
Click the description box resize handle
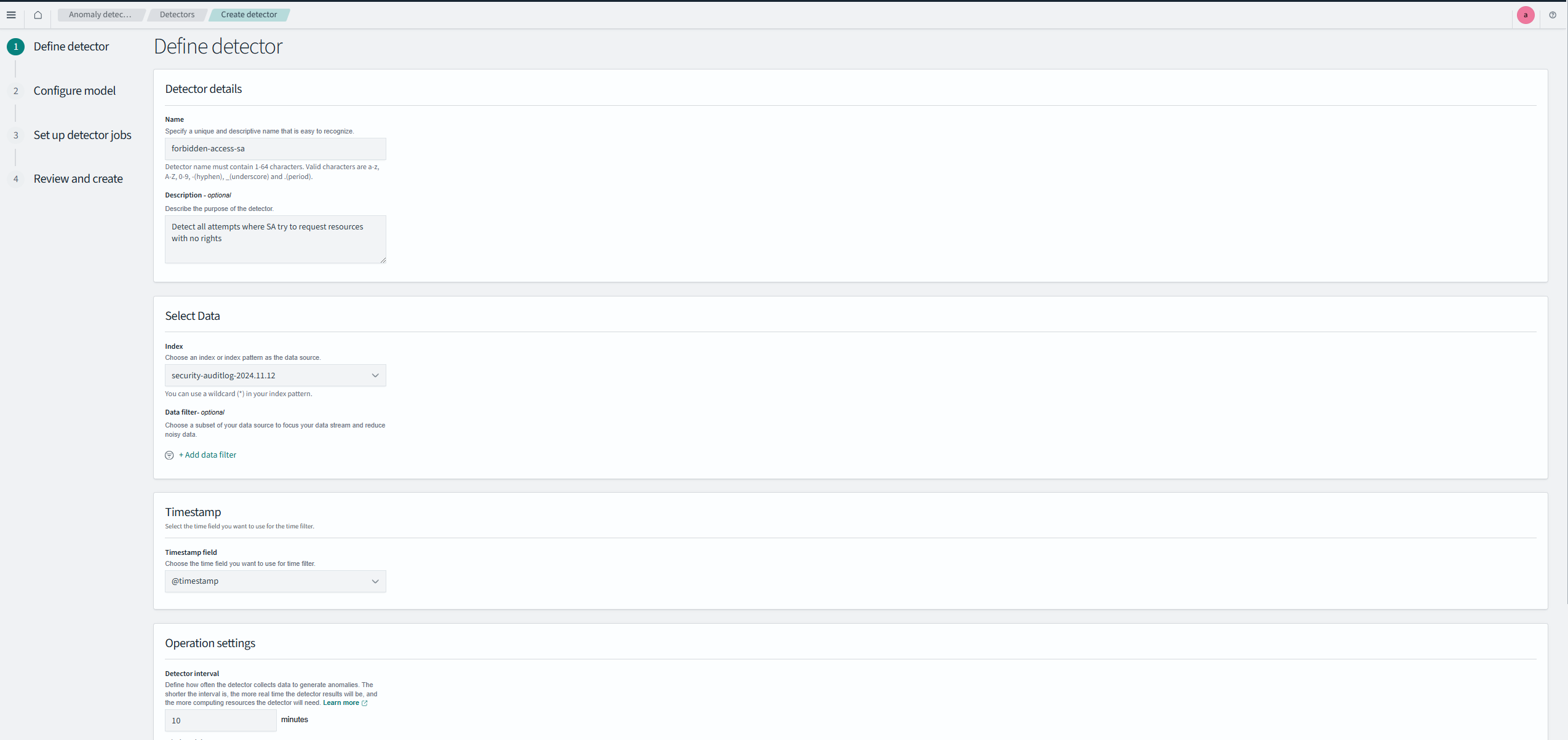tap(383, 260)
